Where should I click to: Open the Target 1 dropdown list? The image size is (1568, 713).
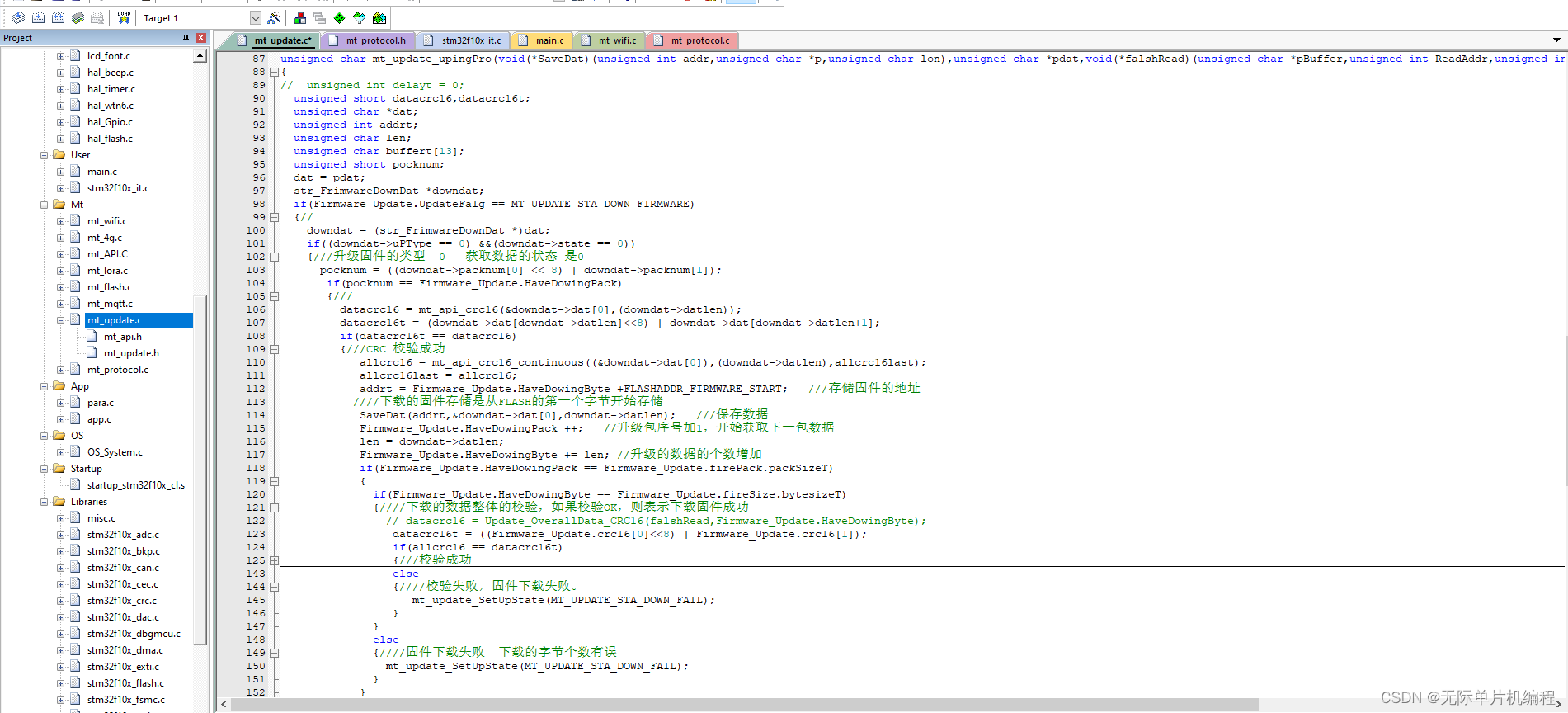[255, 18]
